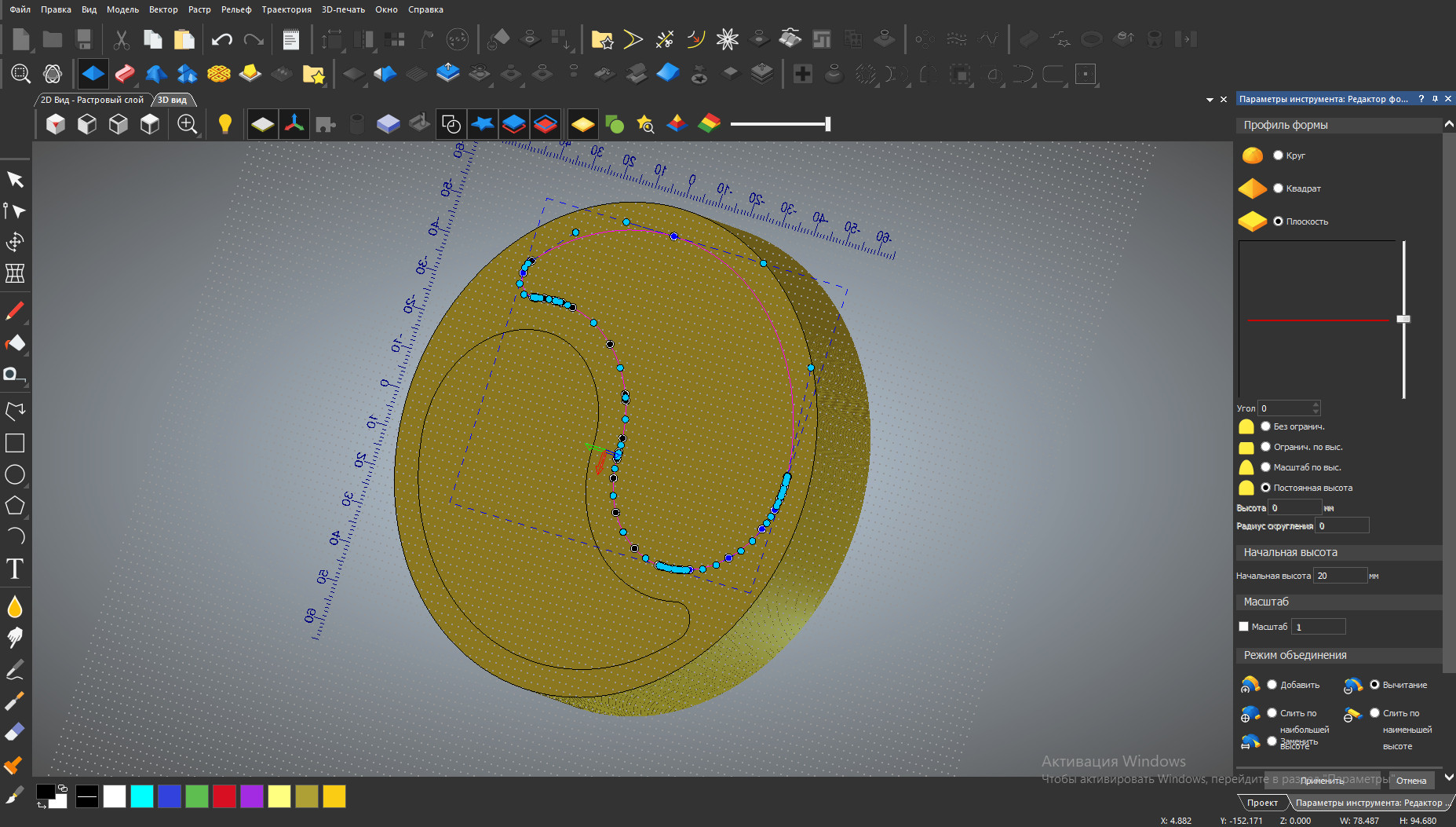Choose the Добавить combine mode
Screen dimensions: 1456x827
pos(1272,685)
